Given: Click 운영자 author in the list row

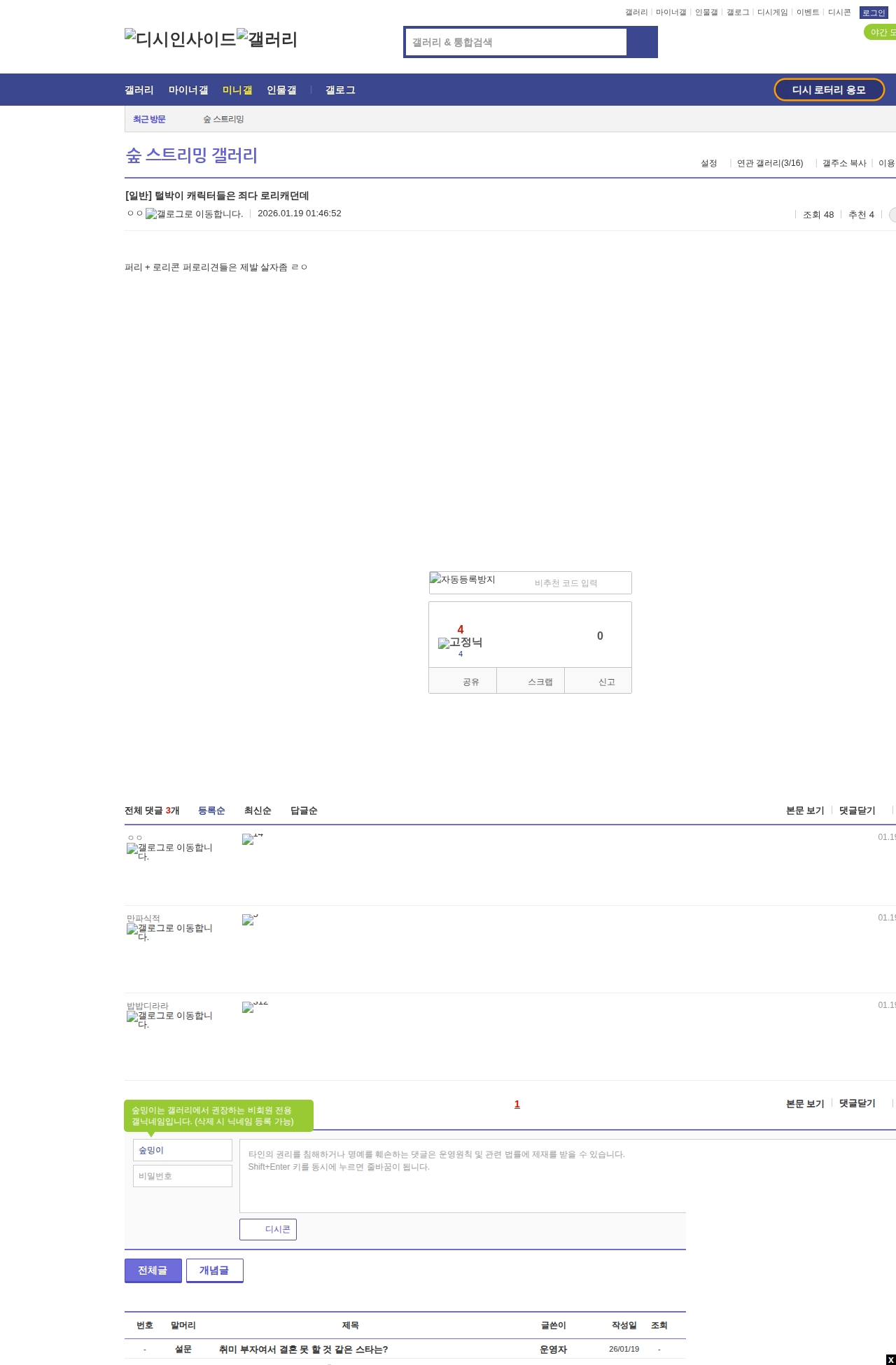Looking at the screenshot, I should tap(553, 1349).
